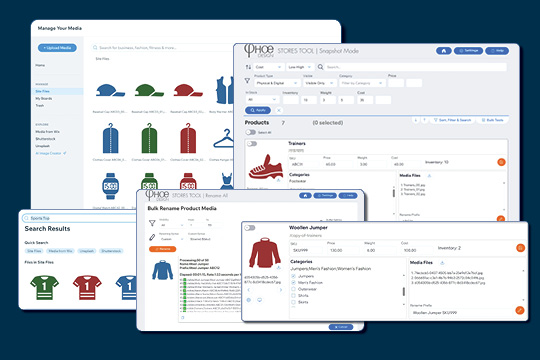Click Home icon in Snapshot Mode window
540x360 pixels.
tap(444, 51)
